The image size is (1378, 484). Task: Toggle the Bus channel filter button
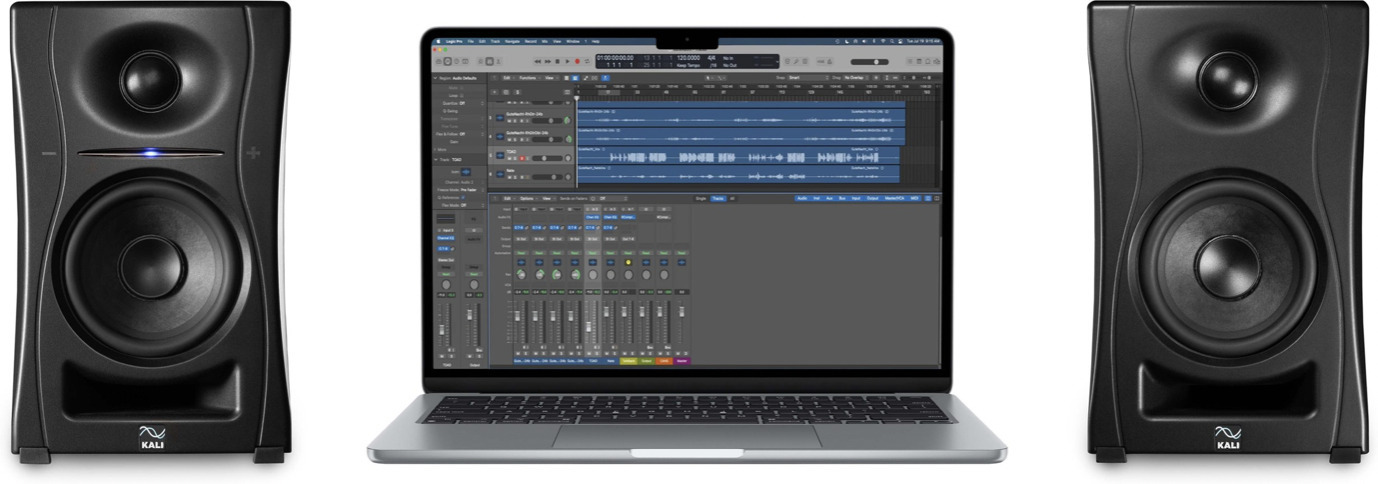click(842, 198)
